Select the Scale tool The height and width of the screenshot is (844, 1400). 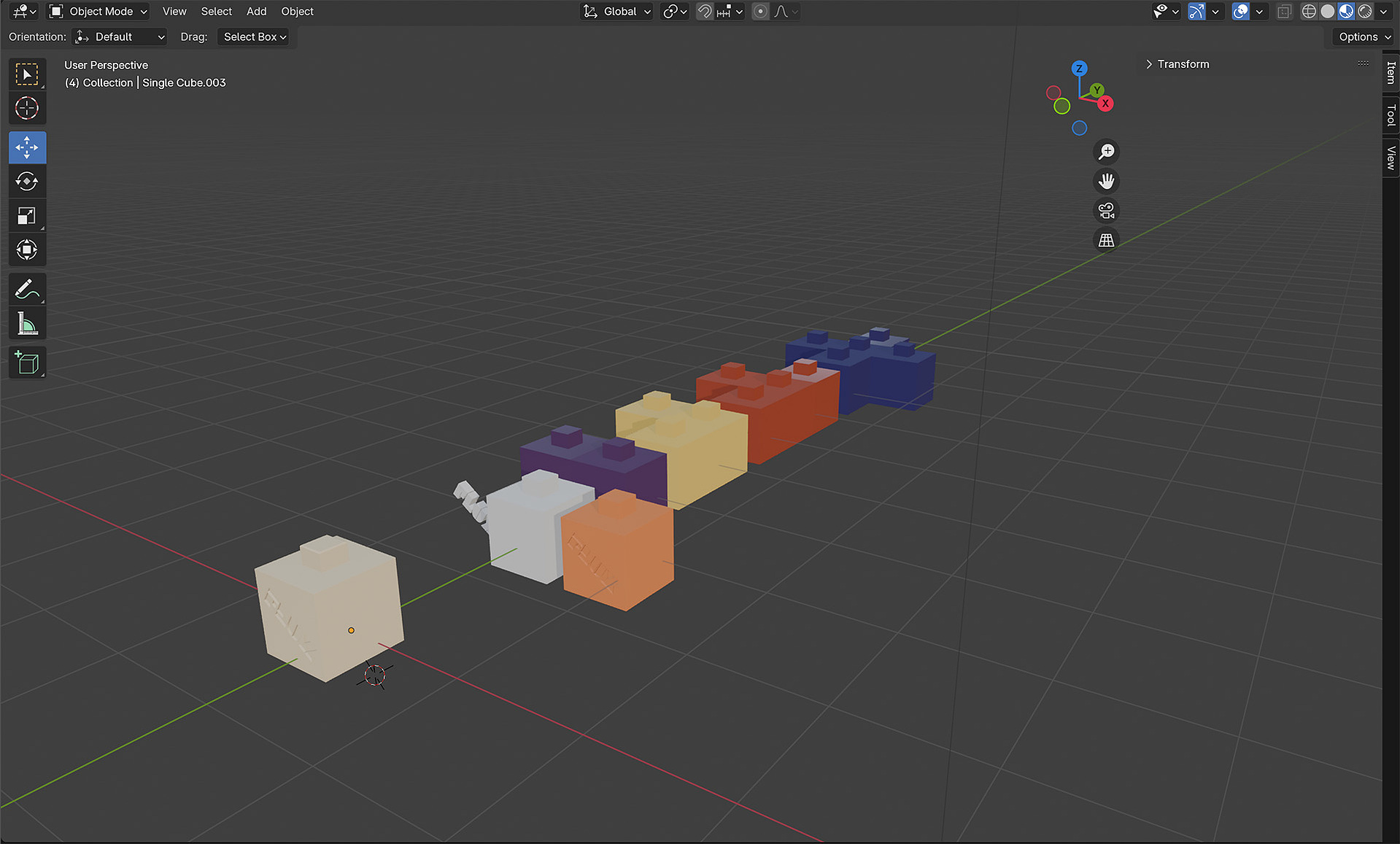tap(27, 216)
